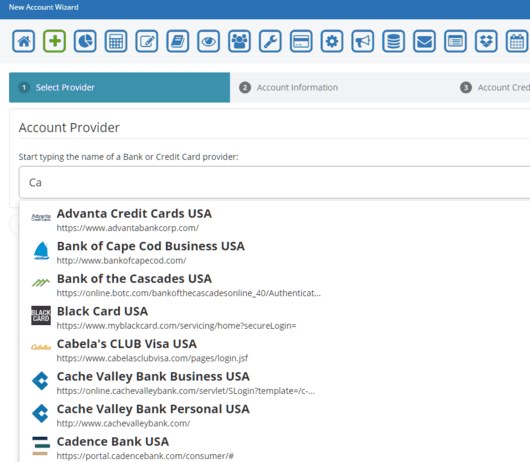530x462 pixels.
Task: Click the Bank of the Cascades logo
Action: 41,282
